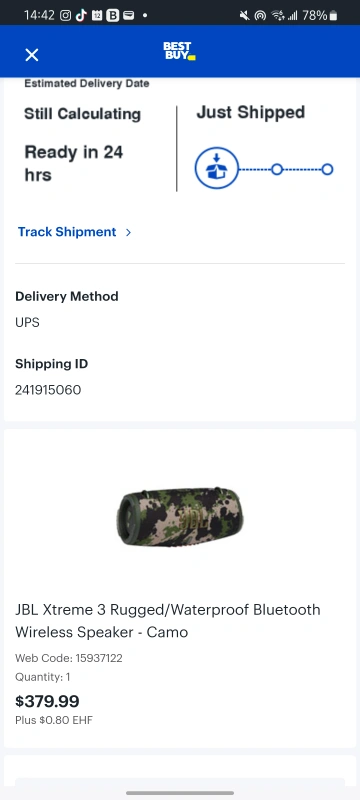Expand the Track Shipment chevron arrow
The image size is (360, 800).
128,232
